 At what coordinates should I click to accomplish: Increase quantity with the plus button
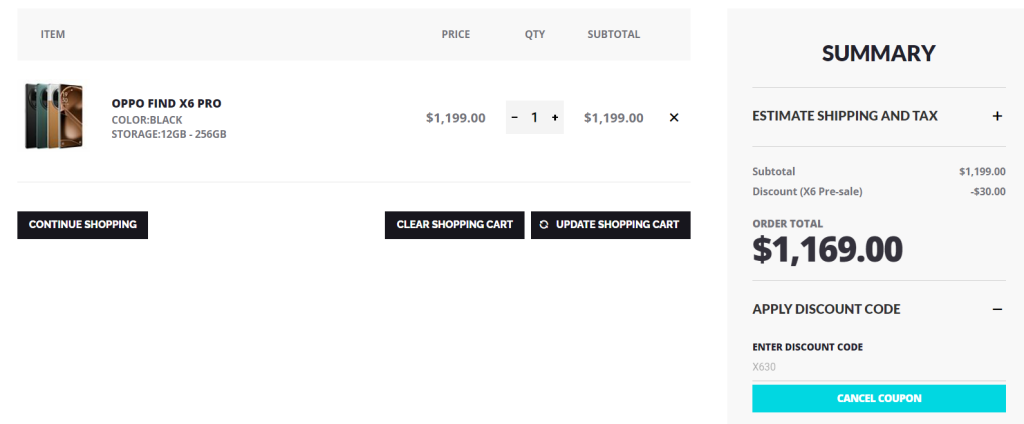[x=555, y=118]
